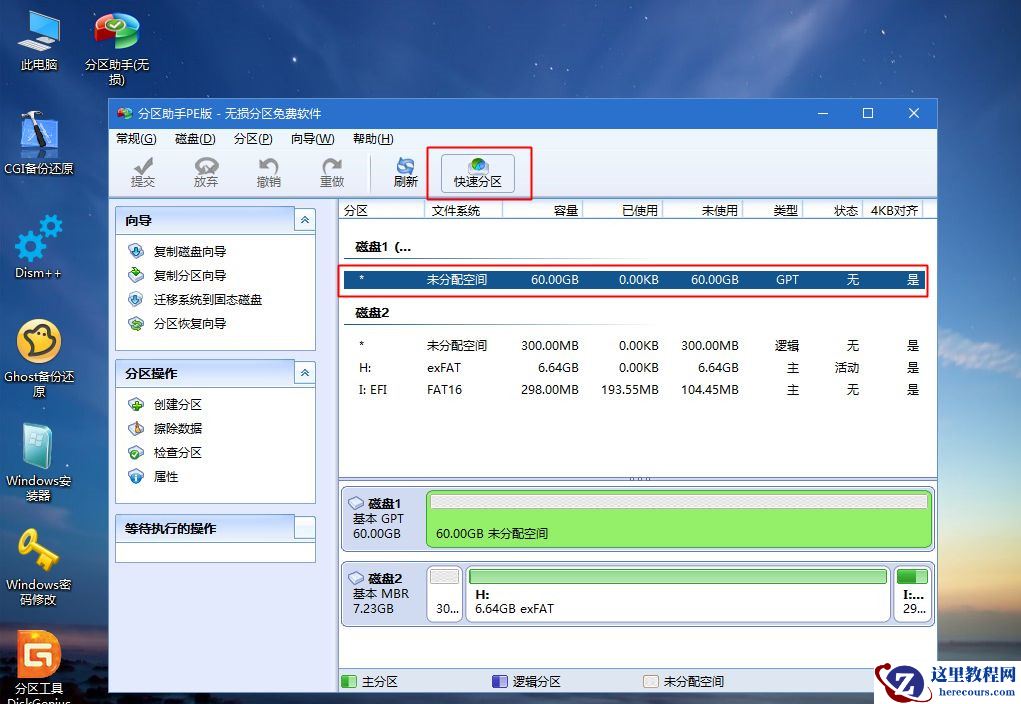The height and width of the screenshot is (704, 1021).
Task: Click the 重做 (redo) toolbar icon
Action: click(332, 170)
